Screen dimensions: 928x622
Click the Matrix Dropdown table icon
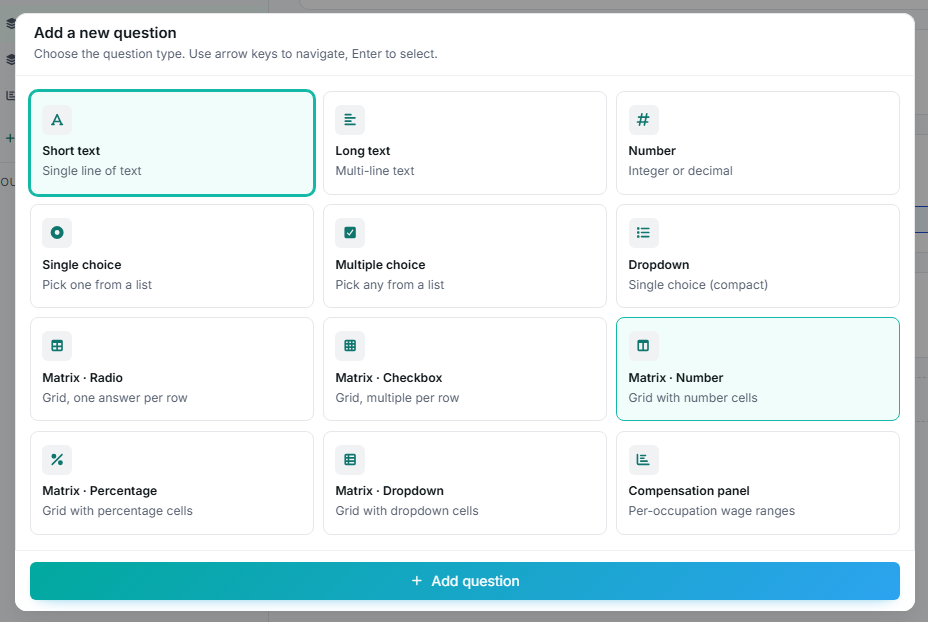[x=350, y=459]
